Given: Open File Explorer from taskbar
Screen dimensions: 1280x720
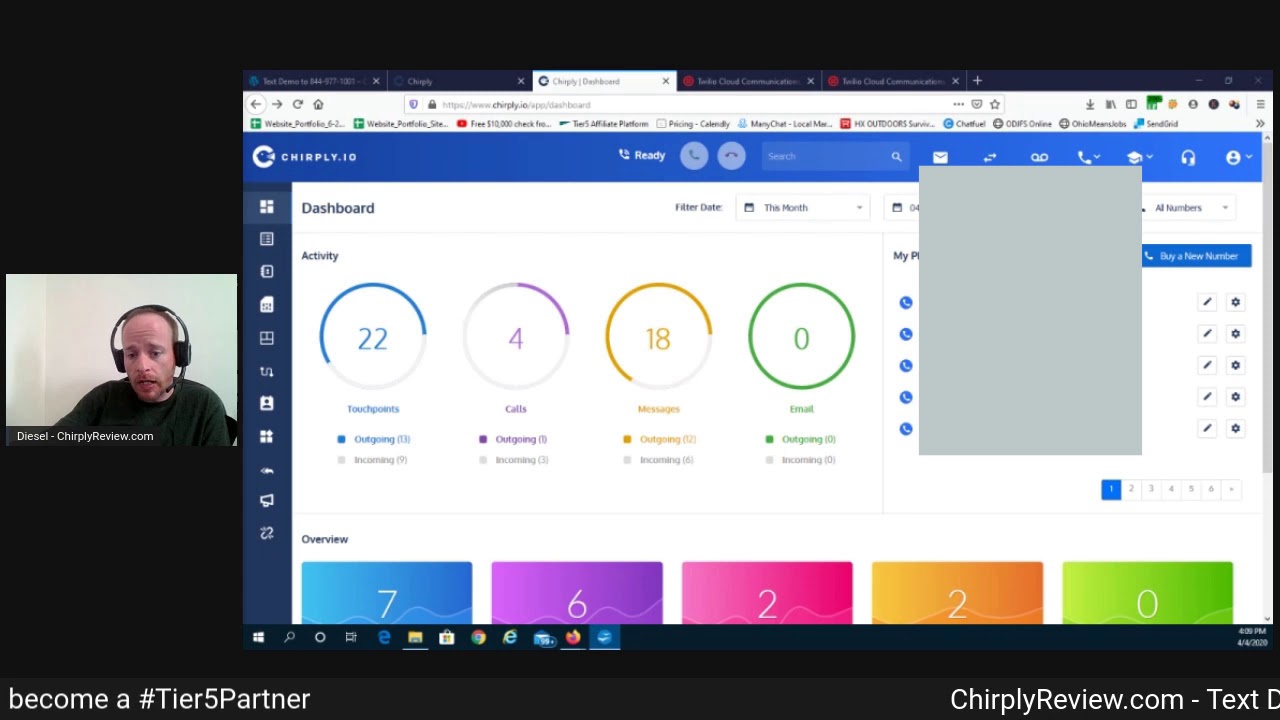Looking at the screenshot, I should coord(415,637).
